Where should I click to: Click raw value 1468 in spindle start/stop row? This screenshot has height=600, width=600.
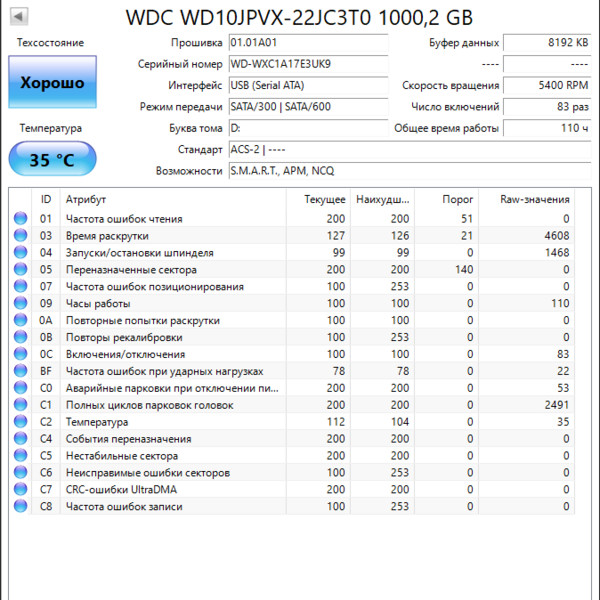click(x=557, y=253)
